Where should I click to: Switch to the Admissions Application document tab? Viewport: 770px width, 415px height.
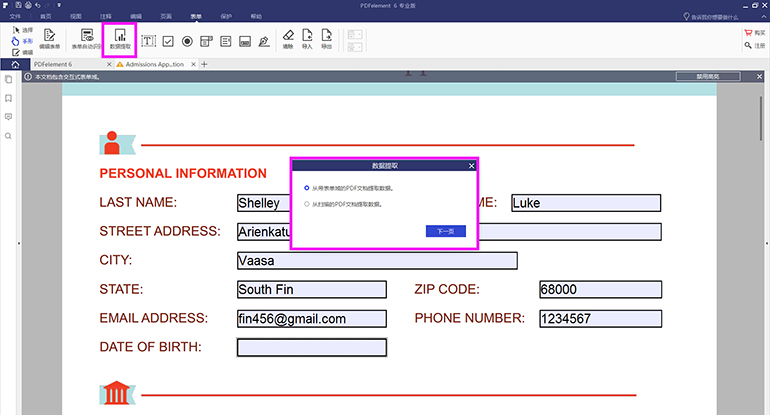coord(154,64)
